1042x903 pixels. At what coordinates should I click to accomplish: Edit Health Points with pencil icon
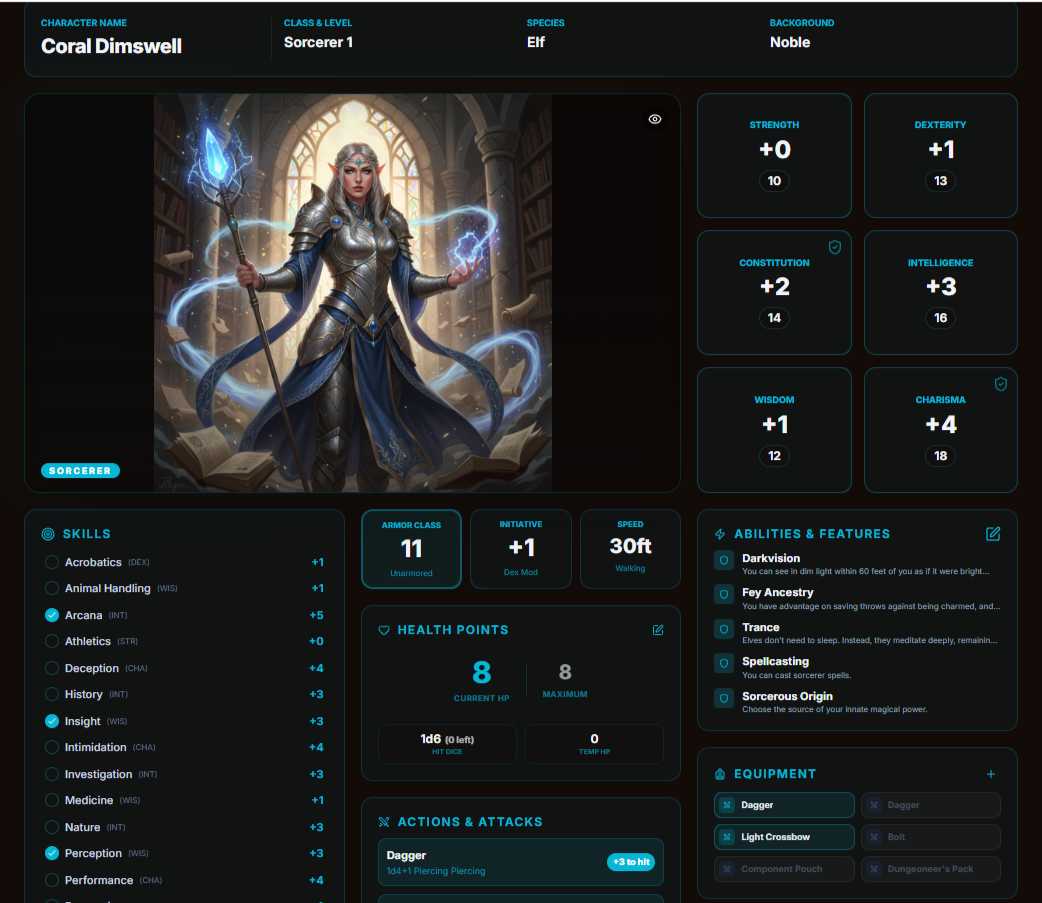click(658, 630)
